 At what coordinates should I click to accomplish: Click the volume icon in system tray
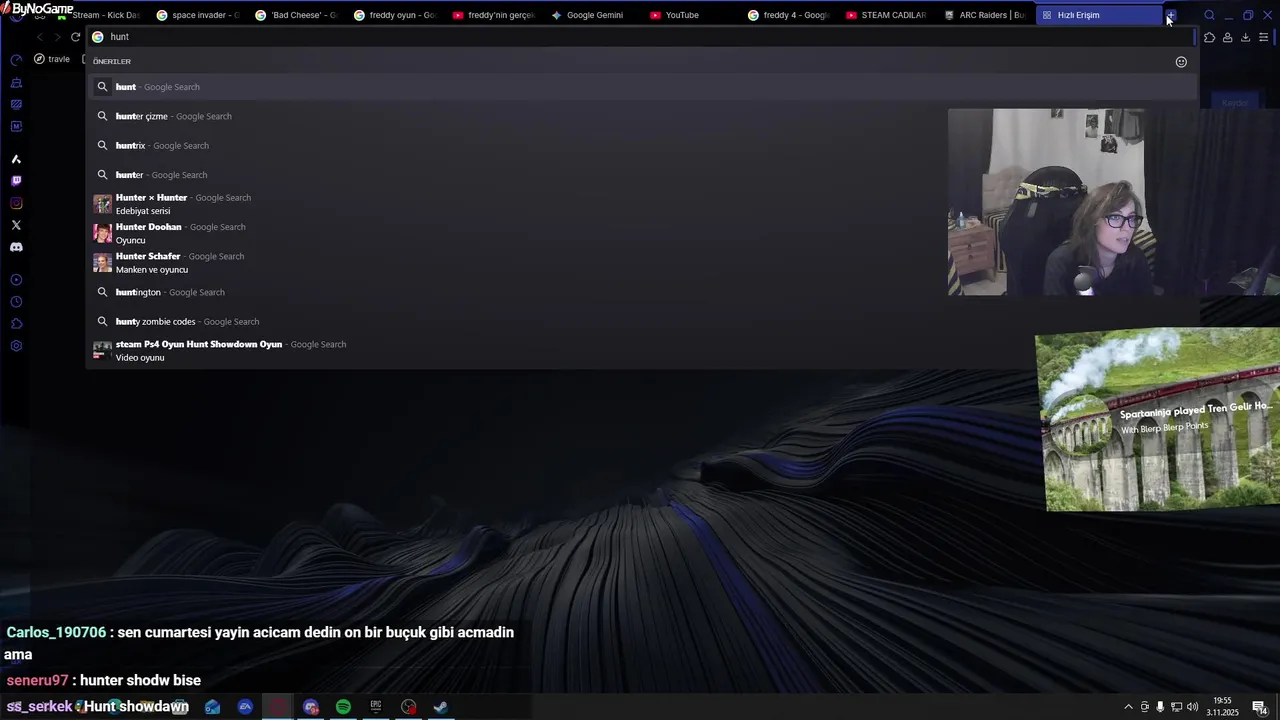click(1192, 707)
